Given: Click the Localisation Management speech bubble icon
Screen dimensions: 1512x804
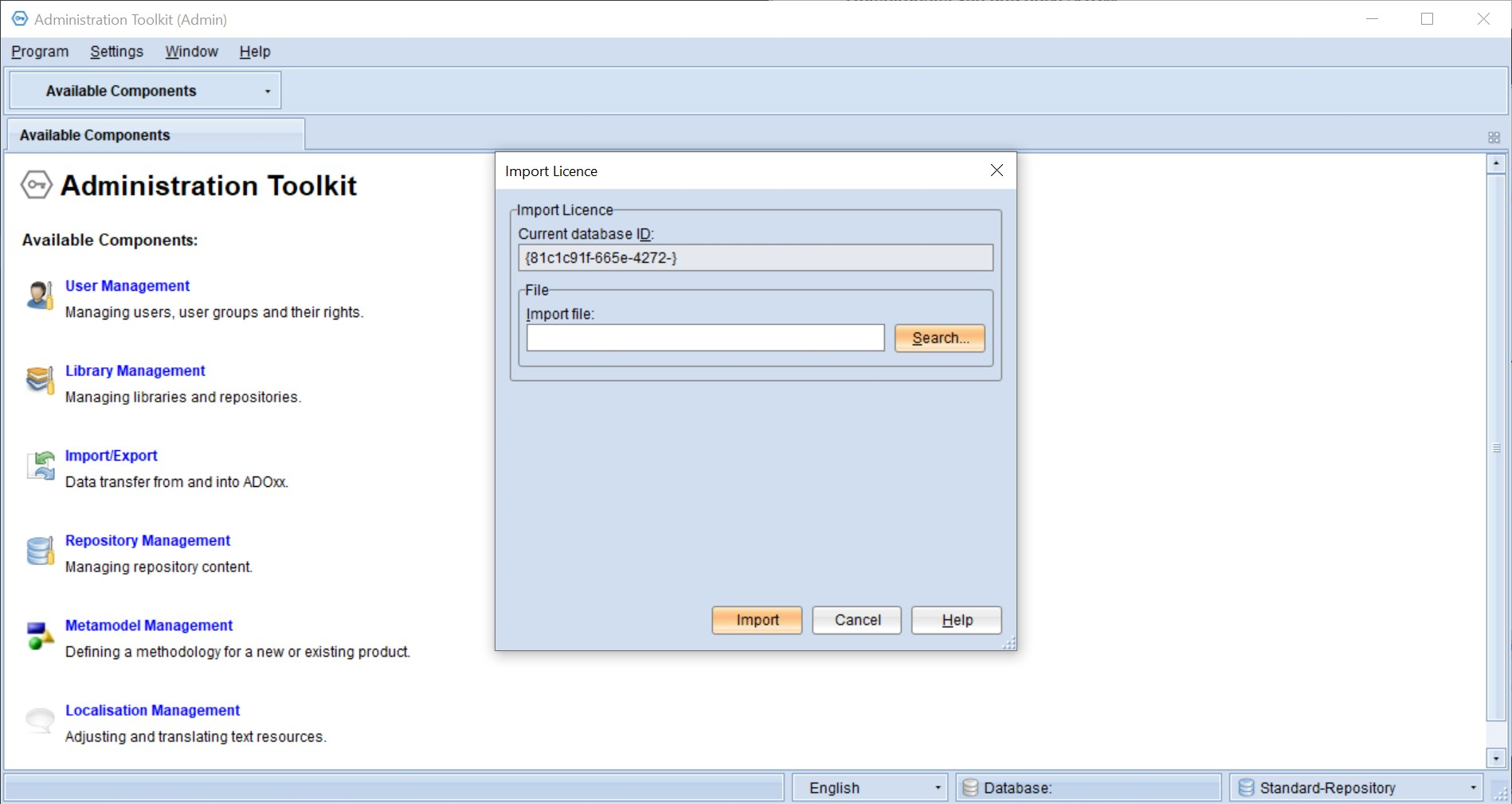Looking at the screenshot, I should point(39,720).
